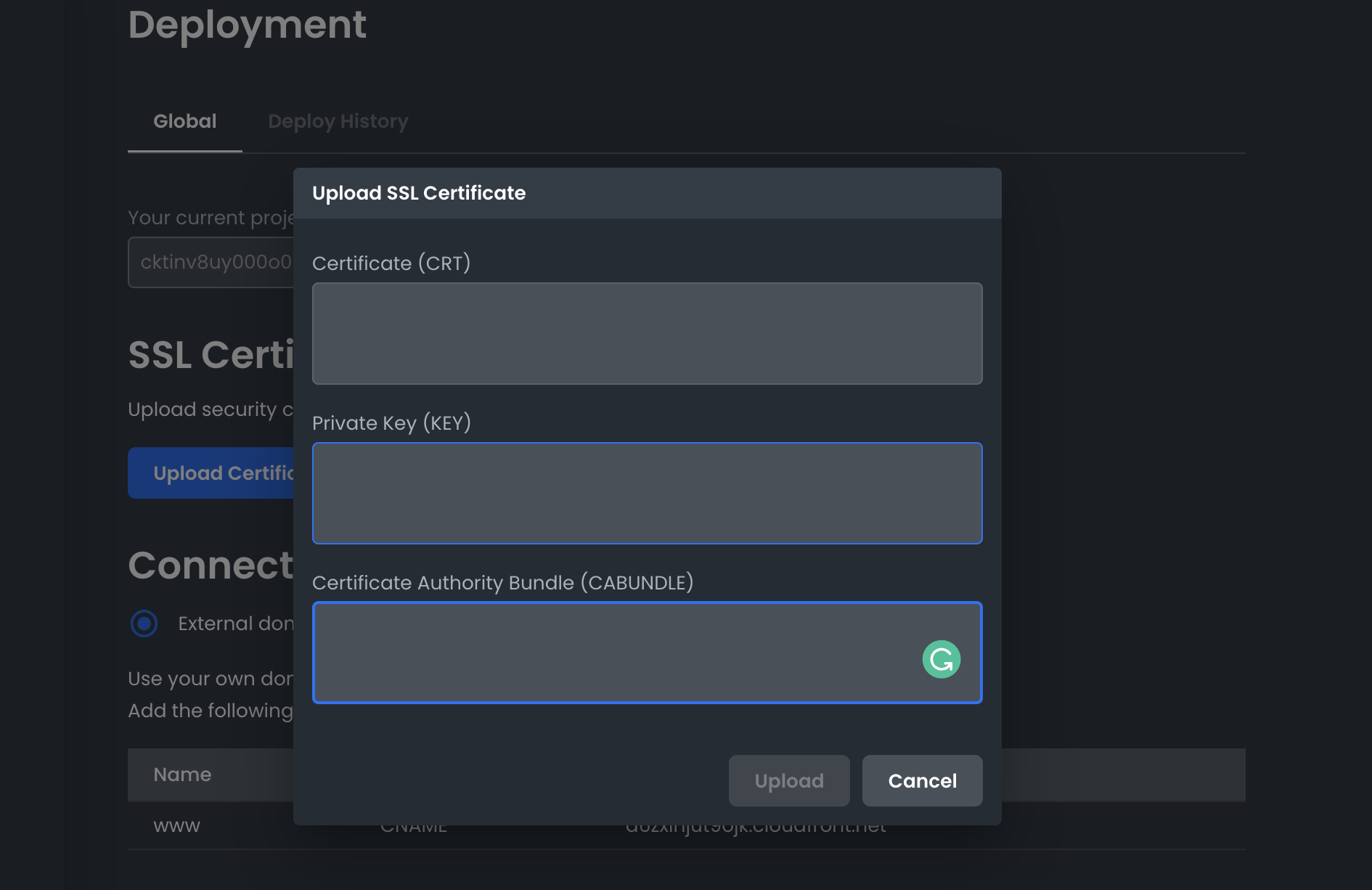Click the SSL Certificate section heading
The image size is (1372, 890).
pos(211,355)
